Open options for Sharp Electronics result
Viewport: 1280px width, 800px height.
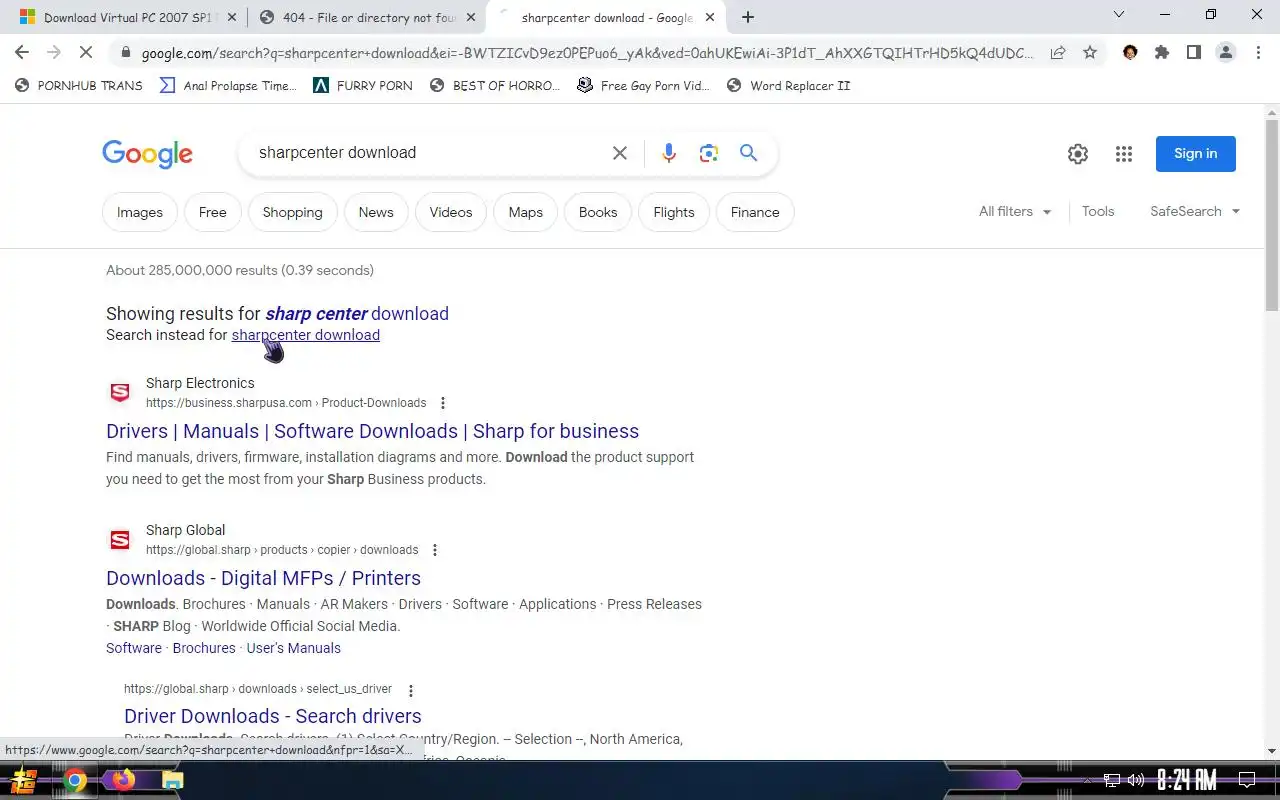coord(443,403)
